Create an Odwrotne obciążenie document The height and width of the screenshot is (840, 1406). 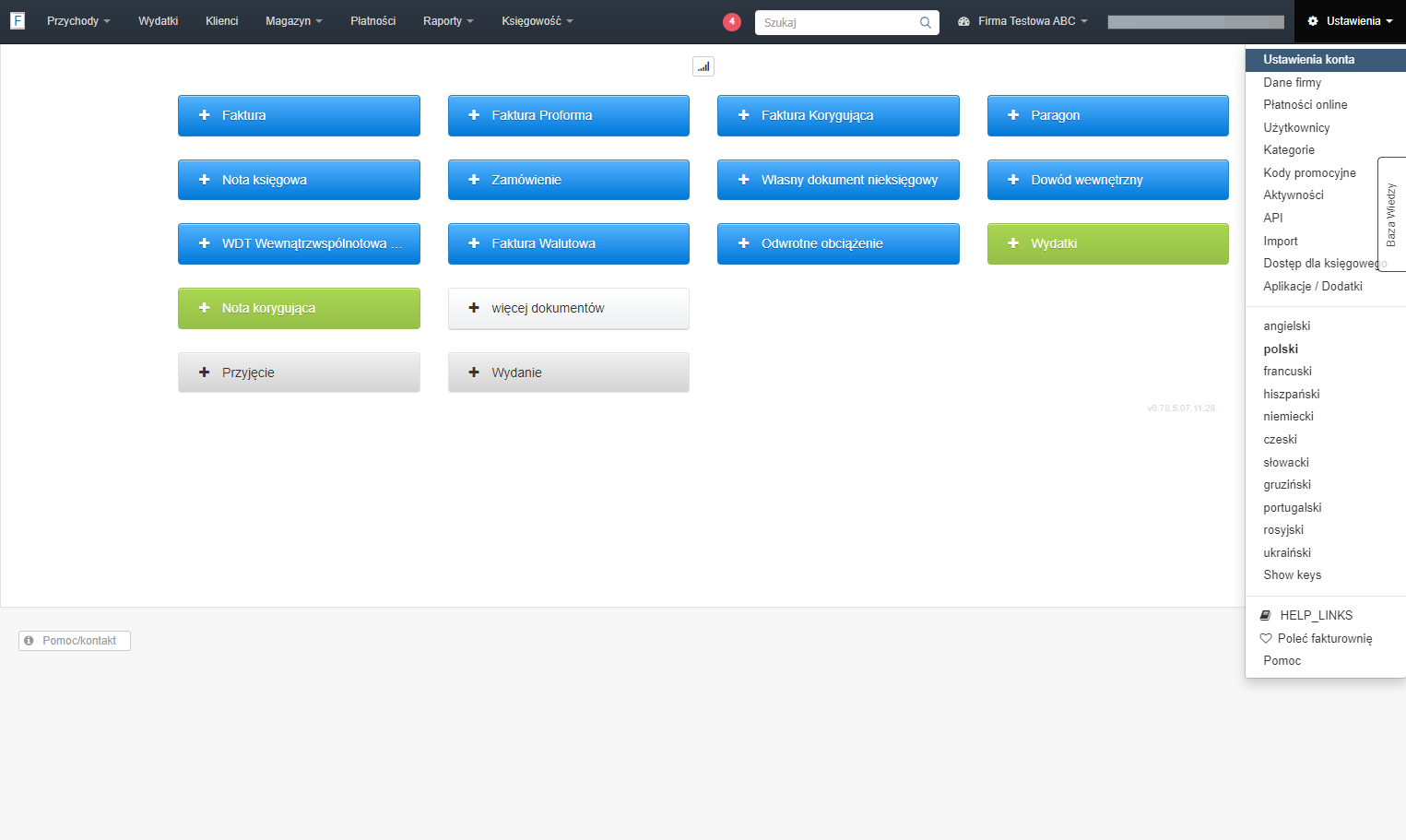tap(838, 243)
